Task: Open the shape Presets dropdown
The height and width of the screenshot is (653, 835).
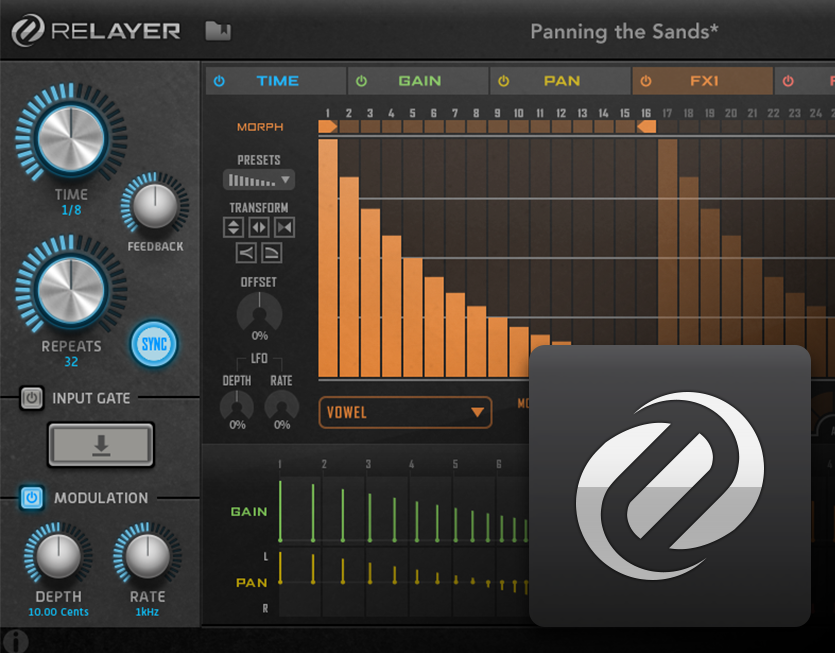Action: tap(259, 180)
